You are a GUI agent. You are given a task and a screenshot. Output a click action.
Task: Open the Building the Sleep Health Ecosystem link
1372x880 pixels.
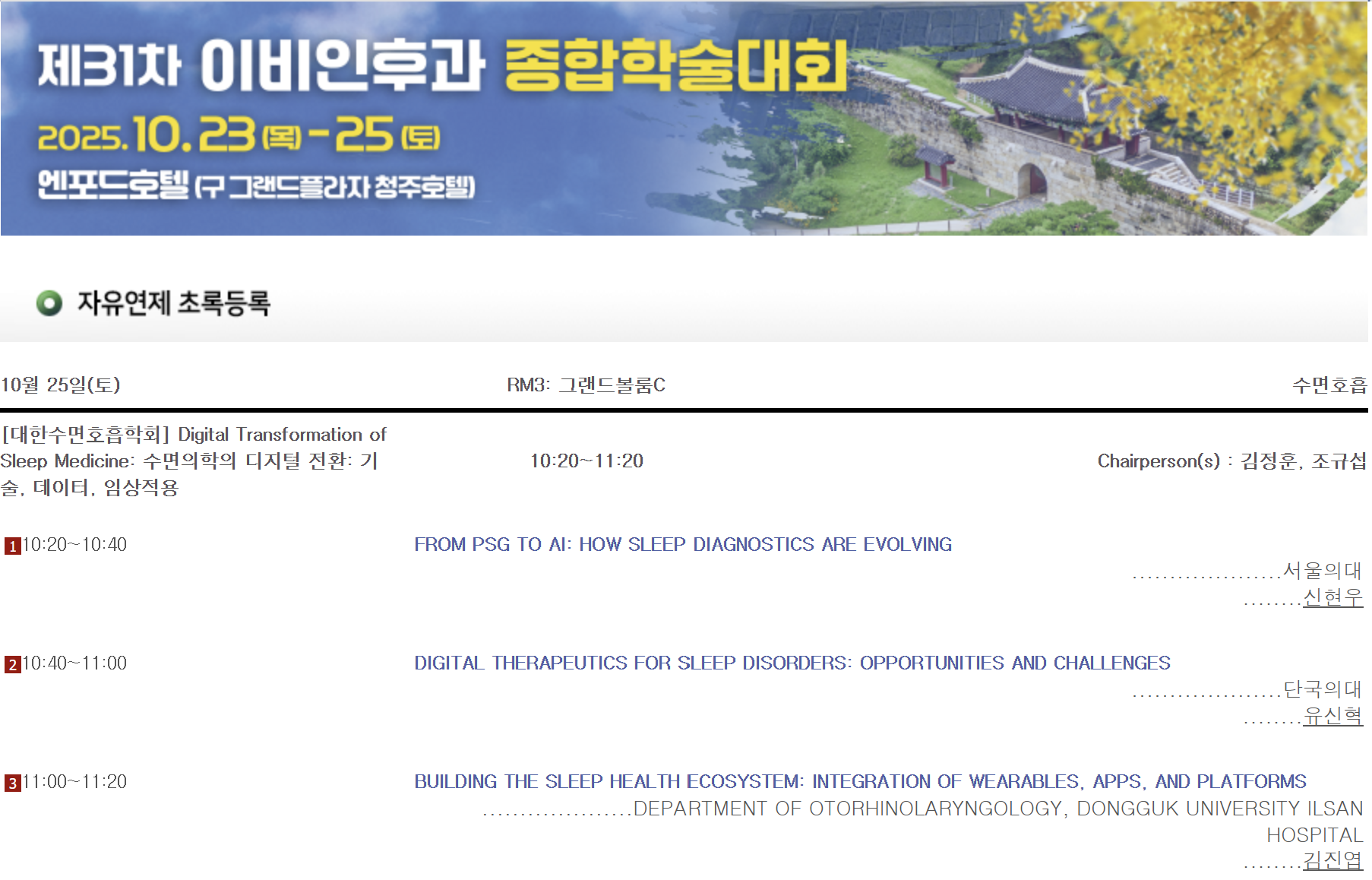point(859,782)
